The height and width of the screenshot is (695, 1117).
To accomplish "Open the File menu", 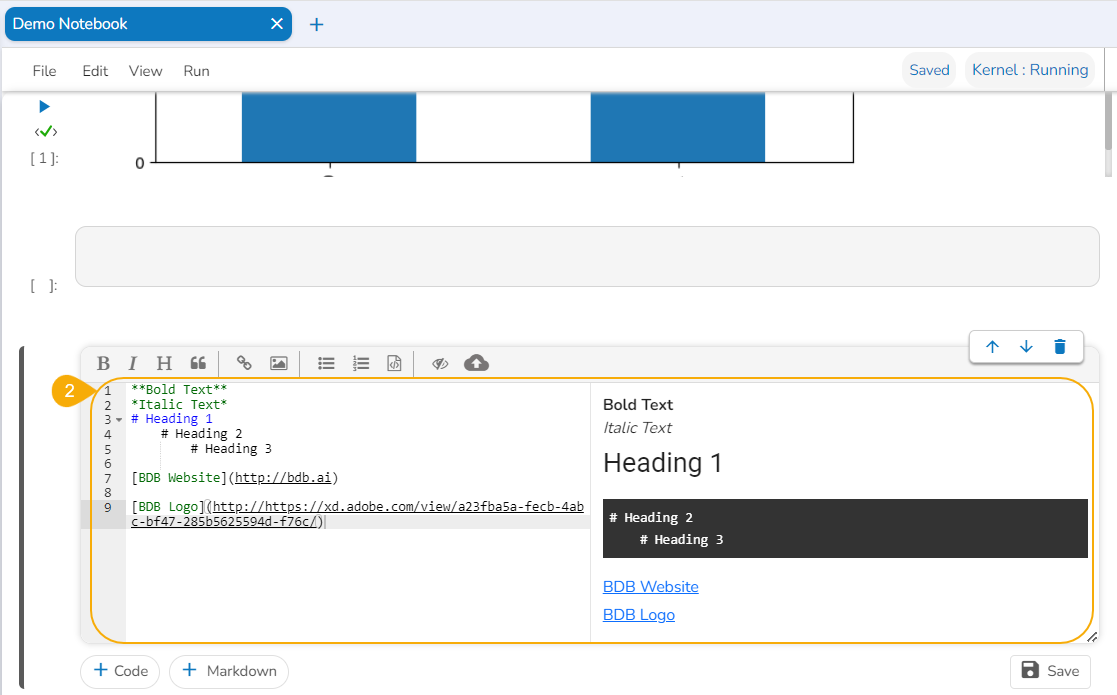I will coord(44,71).
